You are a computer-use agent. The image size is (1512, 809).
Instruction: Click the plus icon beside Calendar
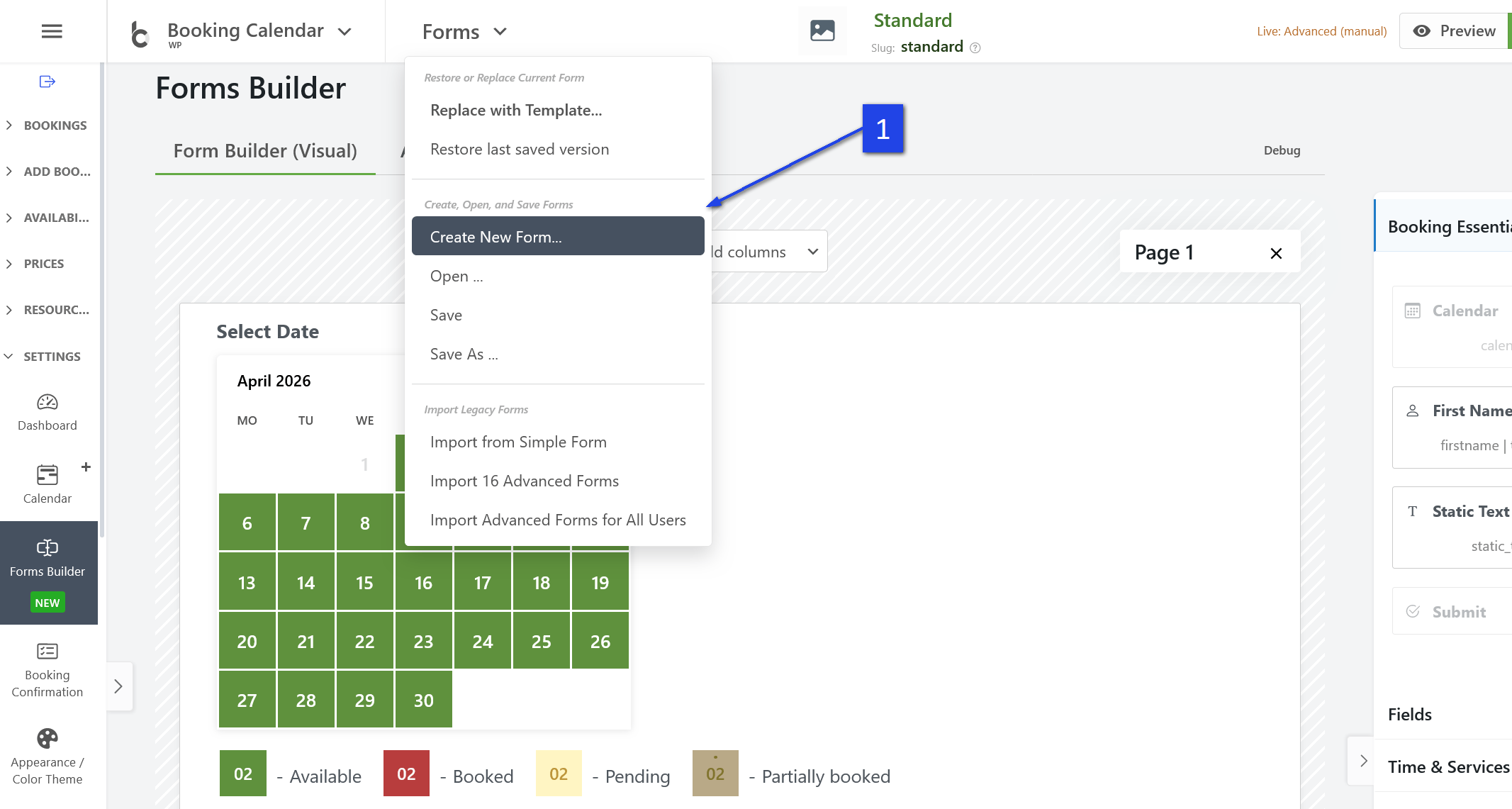click(x=86, y=467)
